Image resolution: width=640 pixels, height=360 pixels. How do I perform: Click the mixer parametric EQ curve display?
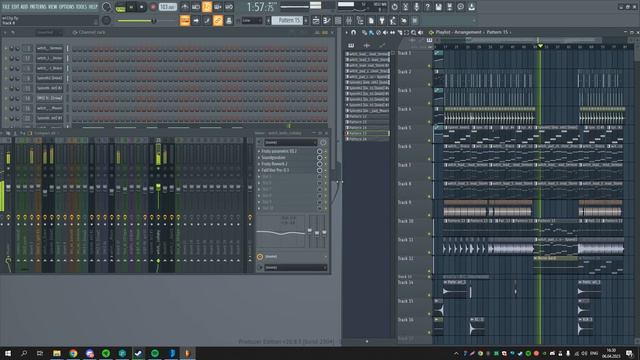[280, 231]
